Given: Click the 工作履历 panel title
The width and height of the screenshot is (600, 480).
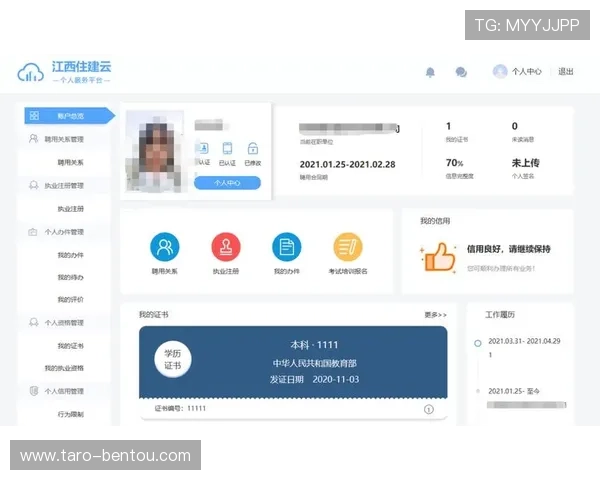Looking at the screenshot, I should tap(500, 315).
